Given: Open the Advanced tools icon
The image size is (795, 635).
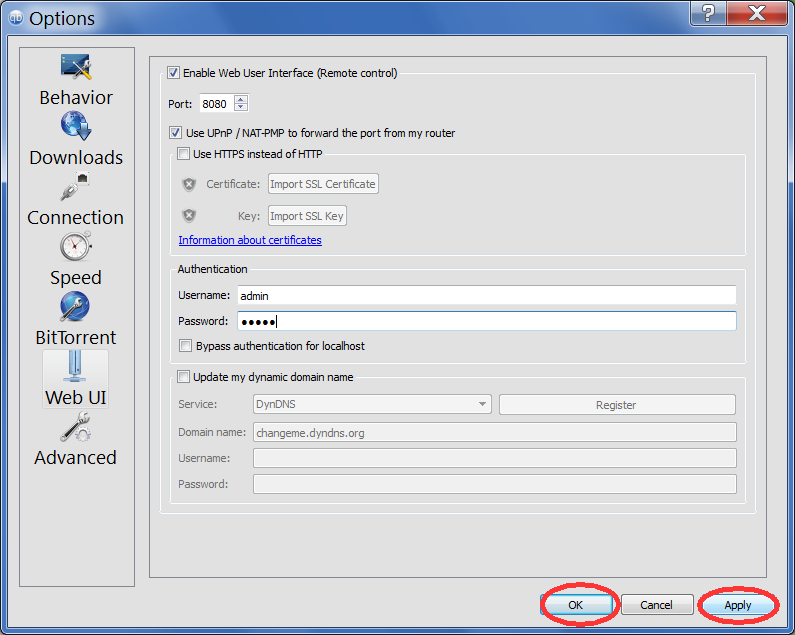Looking at the screenshot, I should [x=76, y=427].
